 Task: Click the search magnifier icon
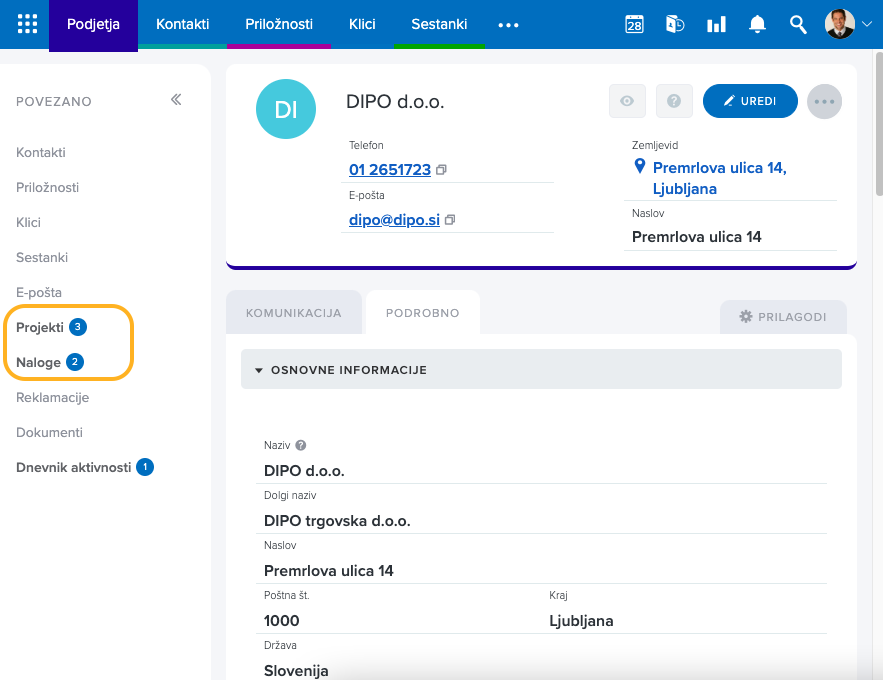[x=797, y=25]
